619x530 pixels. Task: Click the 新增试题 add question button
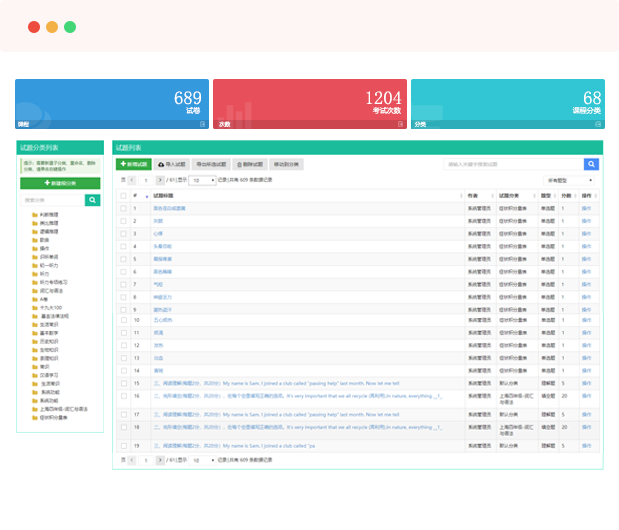pyautogui.click(x=134, y=163)
